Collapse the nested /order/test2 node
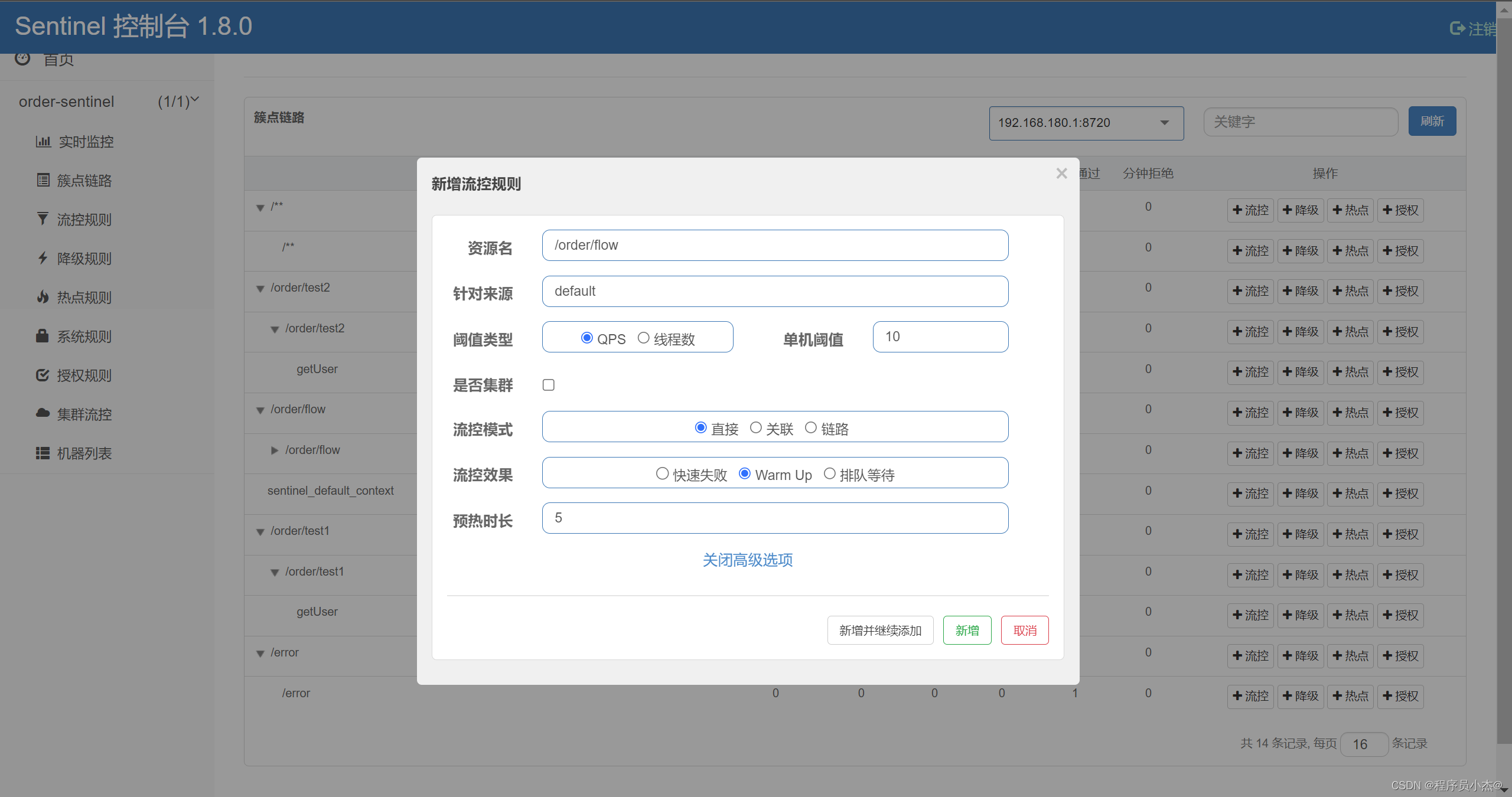Screen dimensions: 1512x797 pos(275,329)
